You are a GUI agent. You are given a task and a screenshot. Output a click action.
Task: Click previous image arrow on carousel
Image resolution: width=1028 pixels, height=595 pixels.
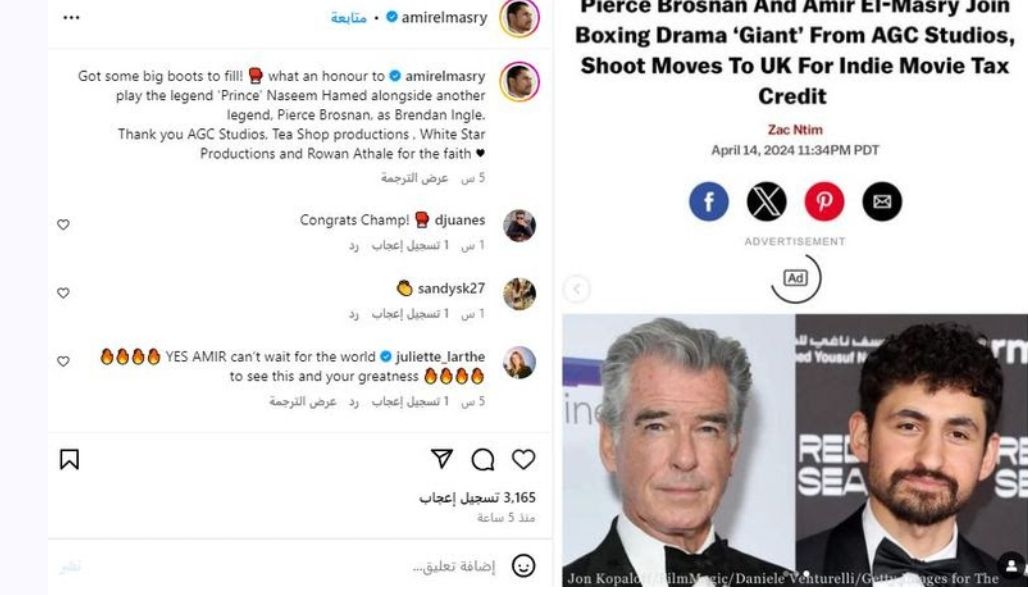[x=577, y=289]
